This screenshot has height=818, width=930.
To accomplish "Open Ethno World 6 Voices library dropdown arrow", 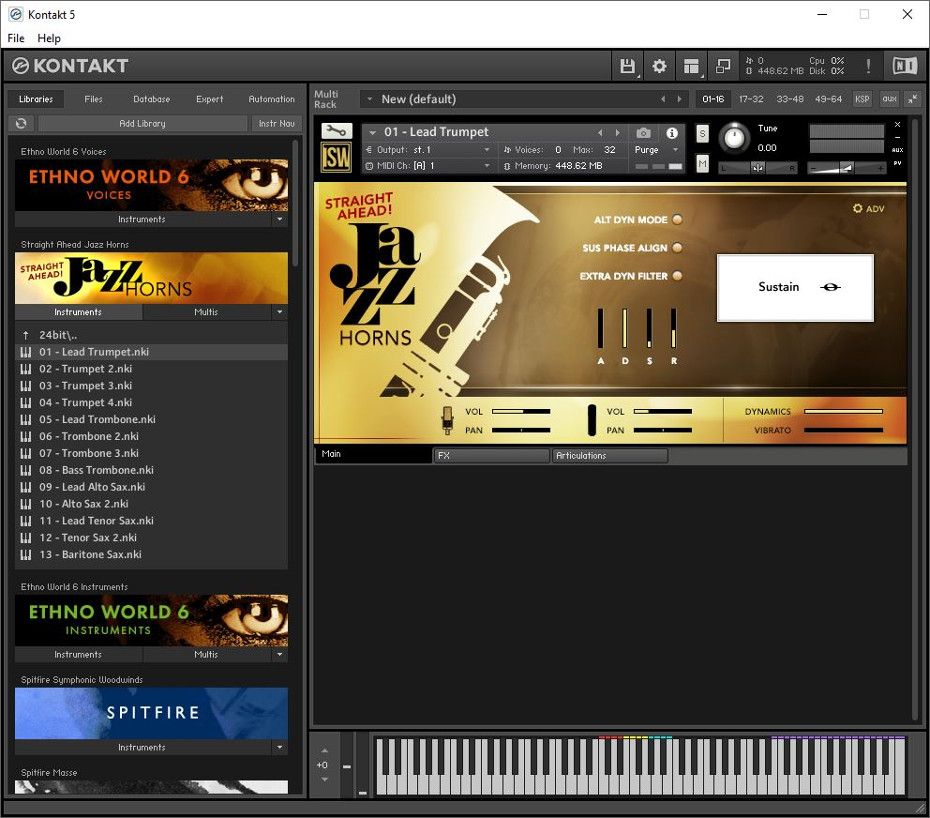I will point(280,219).
